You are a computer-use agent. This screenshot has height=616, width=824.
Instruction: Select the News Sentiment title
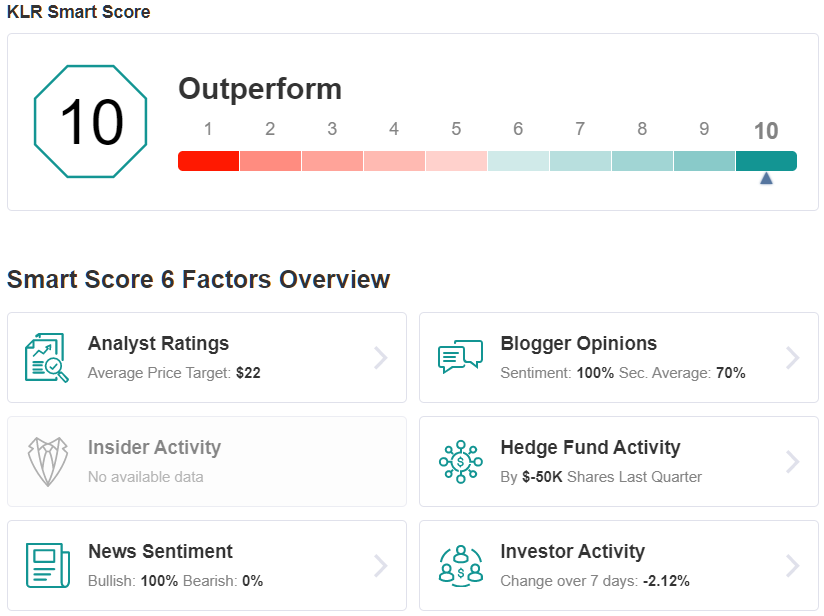click(160, 551)
